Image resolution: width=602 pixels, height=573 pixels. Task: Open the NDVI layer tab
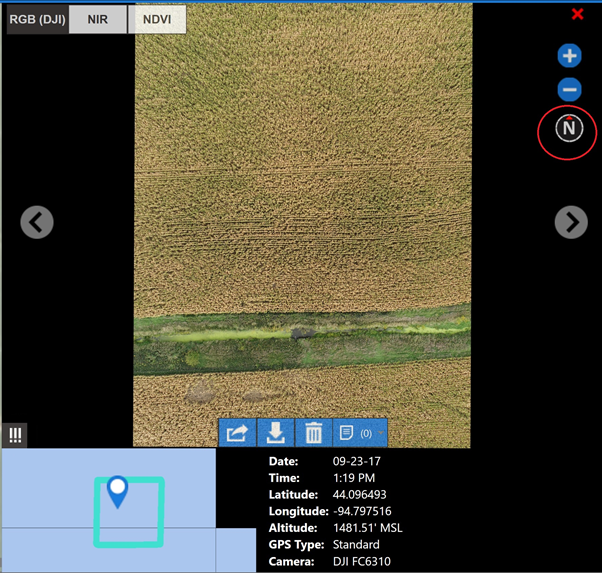(x=156, y=19)
